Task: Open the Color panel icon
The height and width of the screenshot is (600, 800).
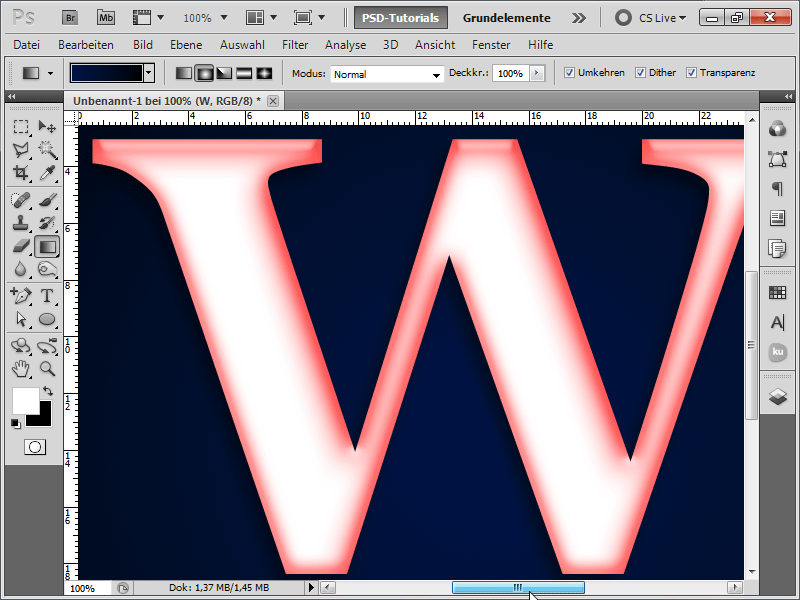Action: tap(777, 129)
